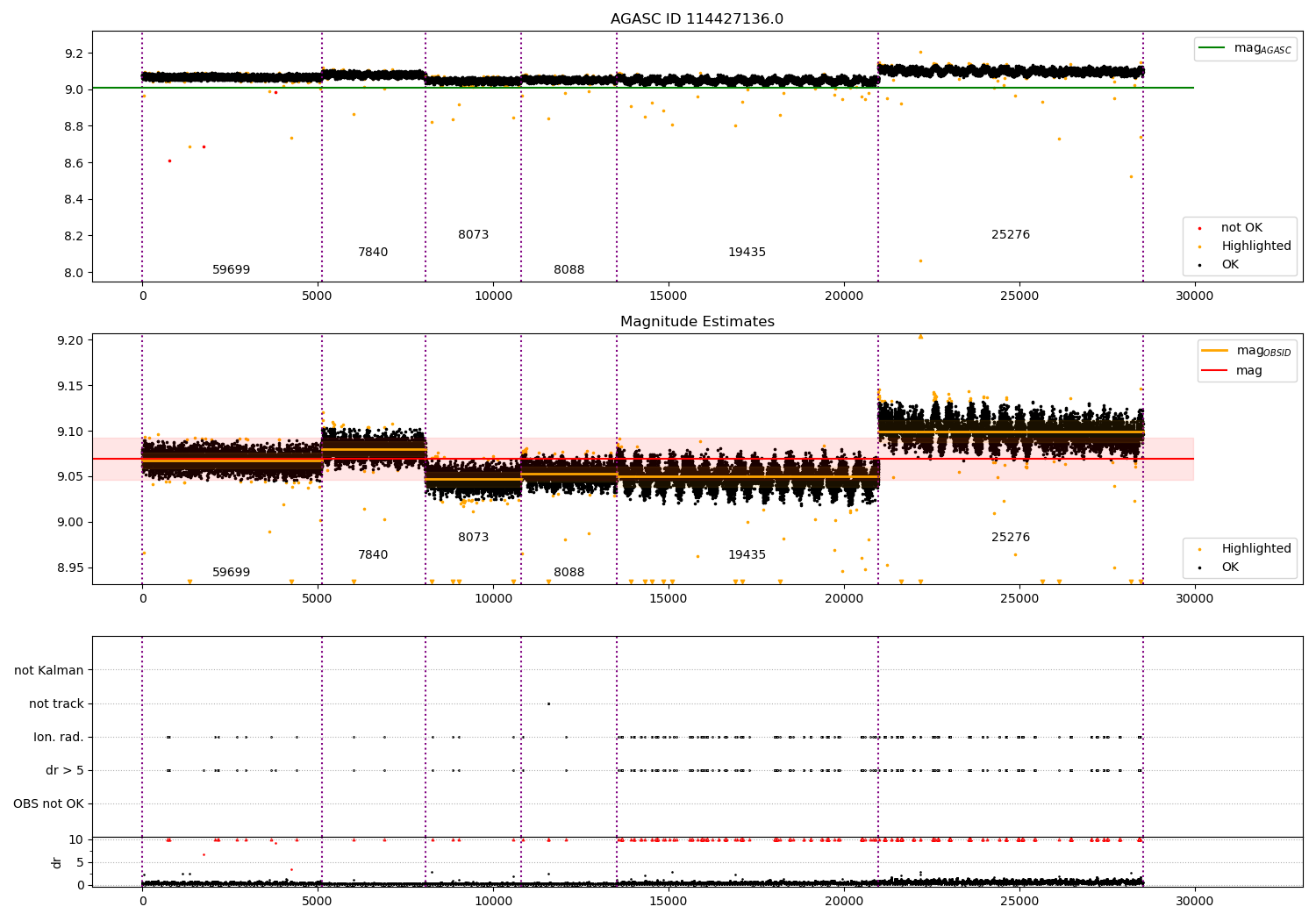
Task: Click OBSID label 25276 in Magnitude Estimates plot
Action: click(x=1011, y=538)
